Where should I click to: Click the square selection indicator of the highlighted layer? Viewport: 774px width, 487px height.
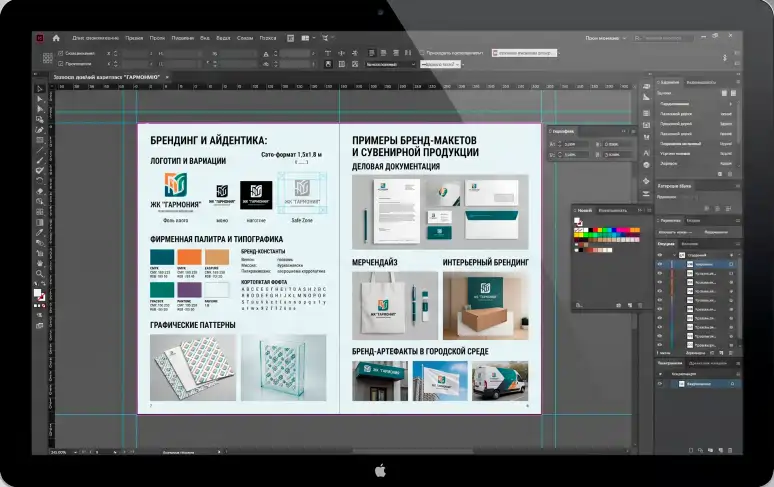coord(731,264)
